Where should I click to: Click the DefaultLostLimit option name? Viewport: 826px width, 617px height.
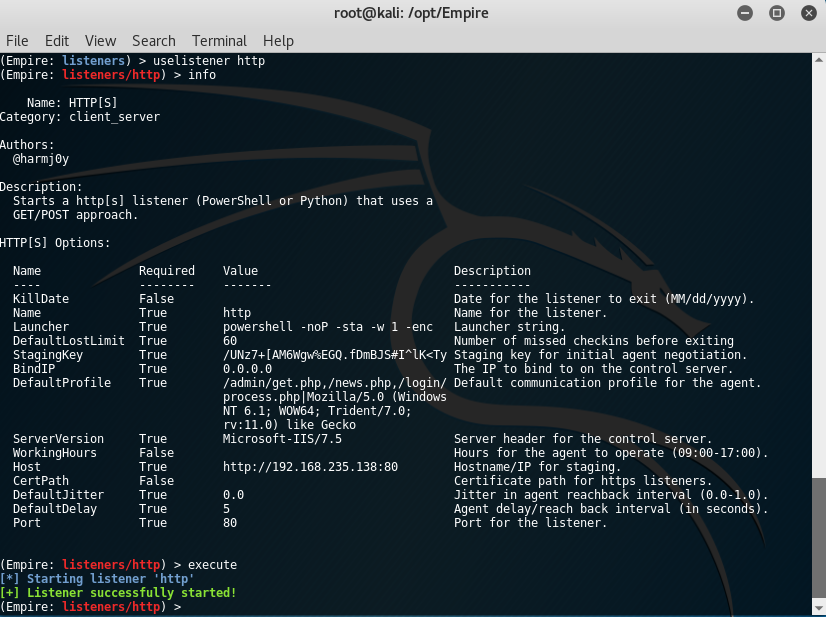(68, 341)
